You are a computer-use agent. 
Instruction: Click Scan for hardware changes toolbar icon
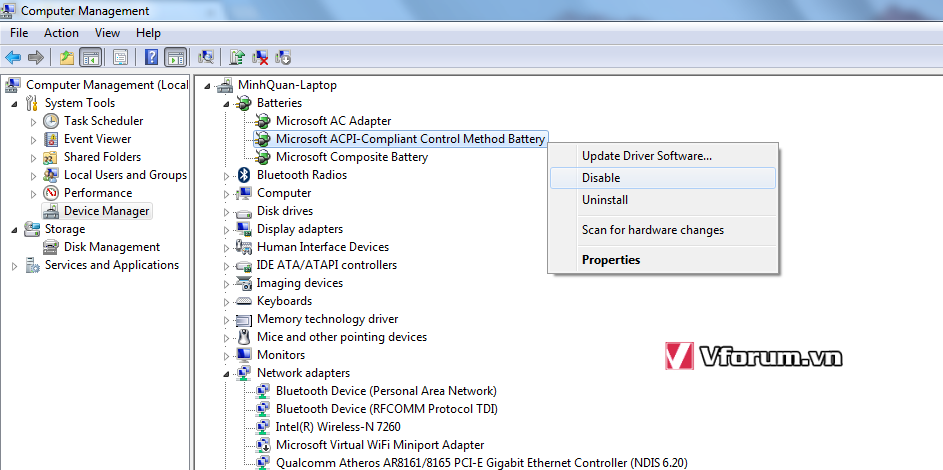(x=206, y=58)
